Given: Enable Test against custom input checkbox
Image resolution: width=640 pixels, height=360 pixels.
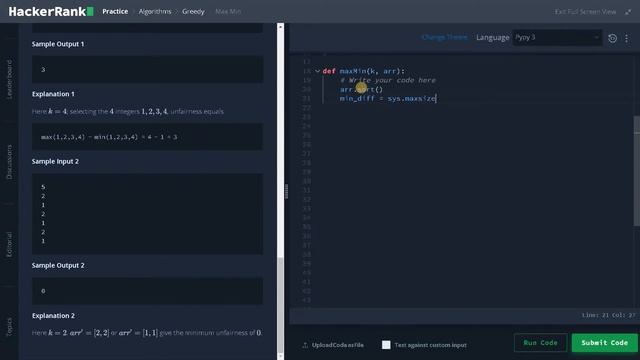Looking at the screenshot, I should 386,345.
